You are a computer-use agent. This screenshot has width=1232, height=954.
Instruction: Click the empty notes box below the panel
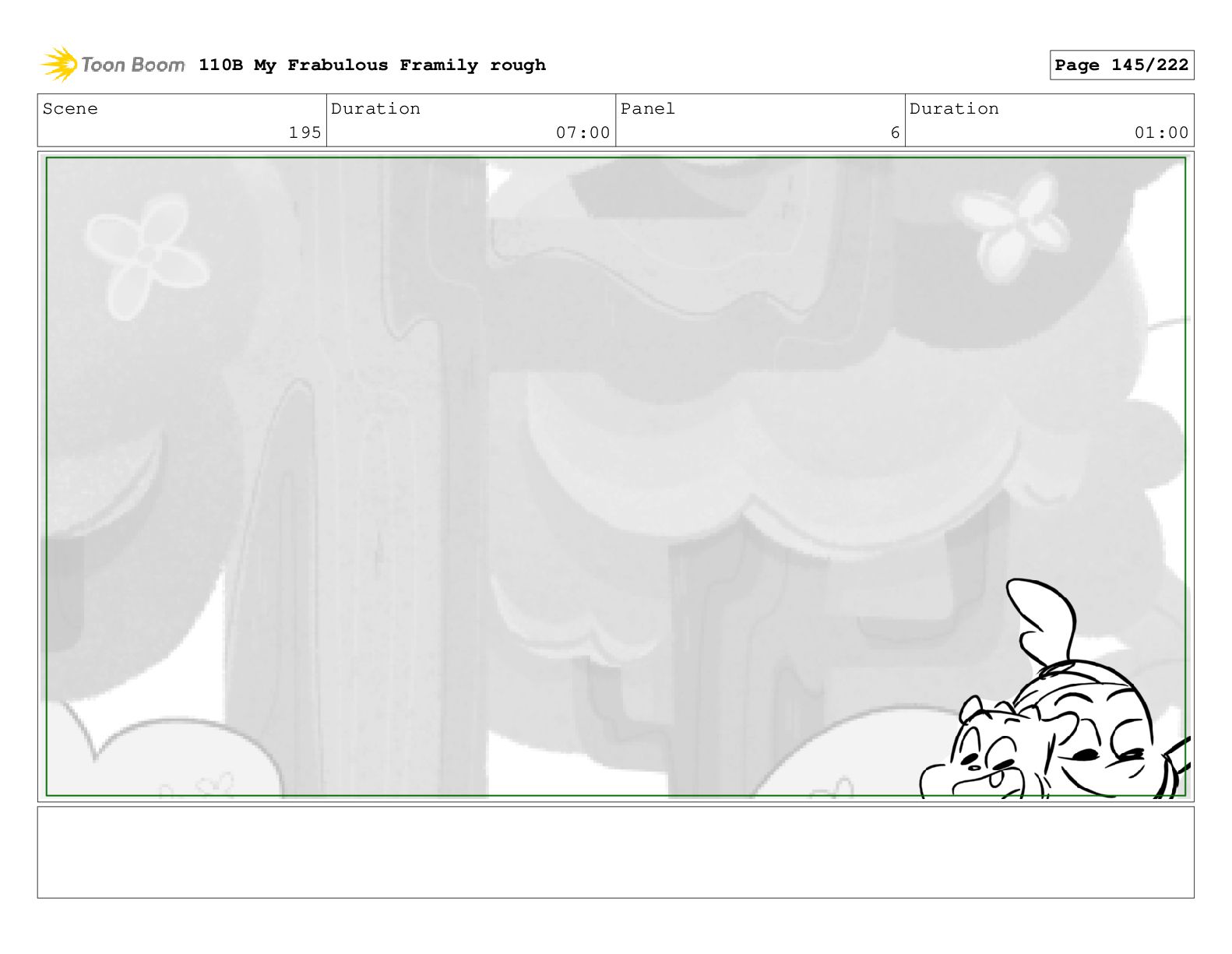pos(615,852)
